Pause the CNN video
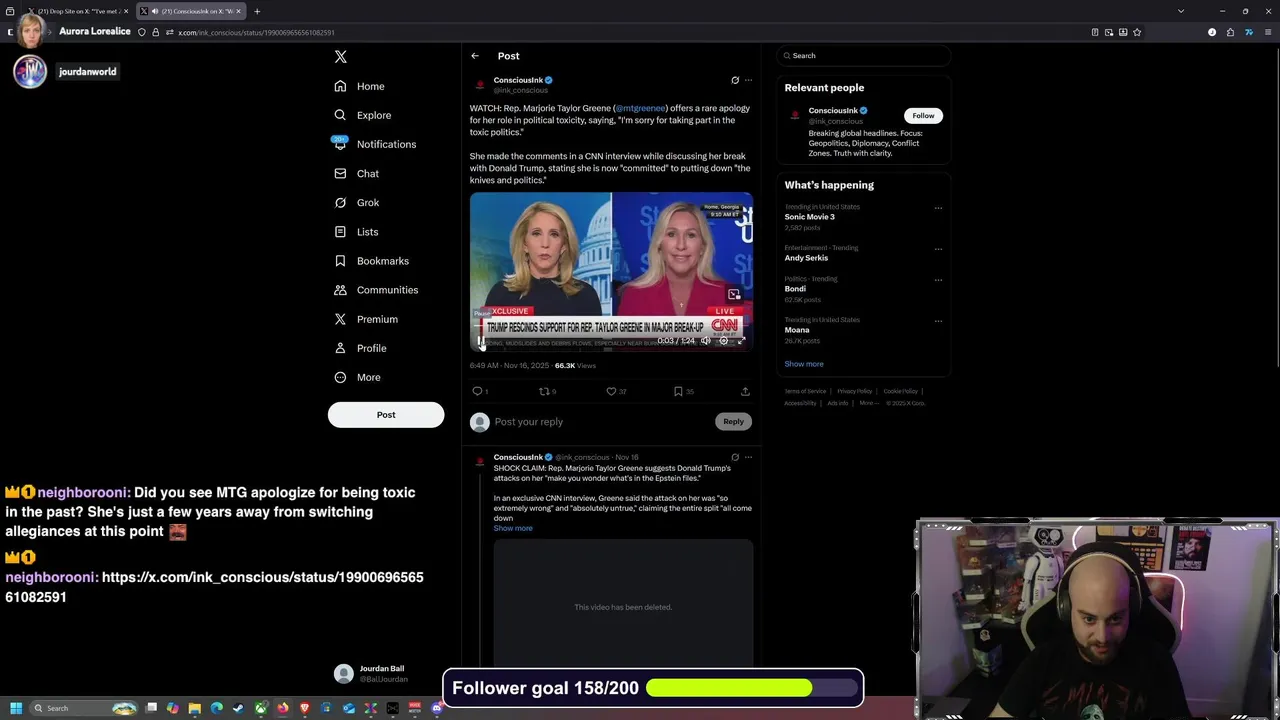 (x=481, y=341)
